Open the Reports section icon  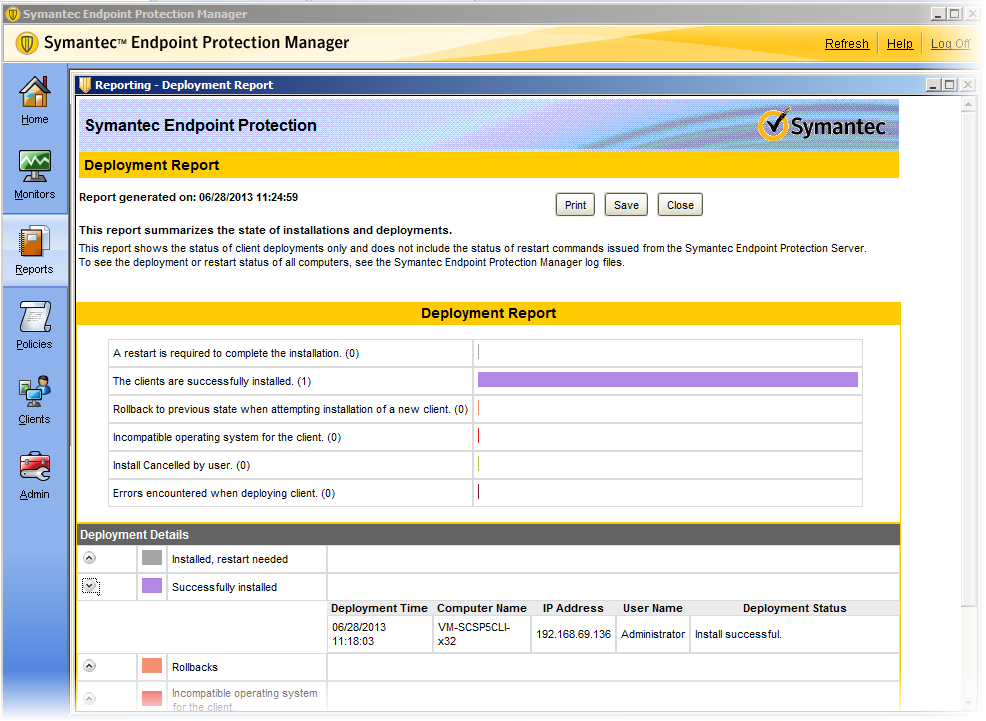[x=35, y=242]
